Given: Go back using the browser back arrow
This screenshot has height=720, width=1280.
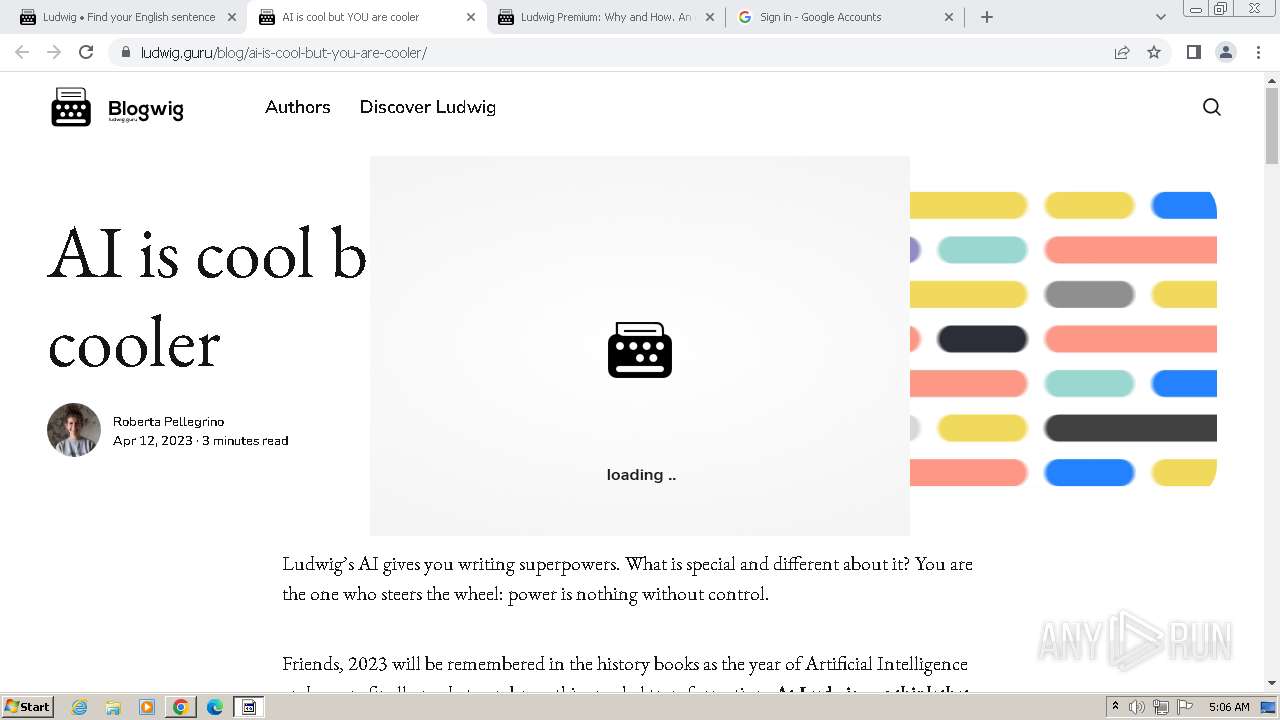Looking at the screenshot, I should [22, 52].
